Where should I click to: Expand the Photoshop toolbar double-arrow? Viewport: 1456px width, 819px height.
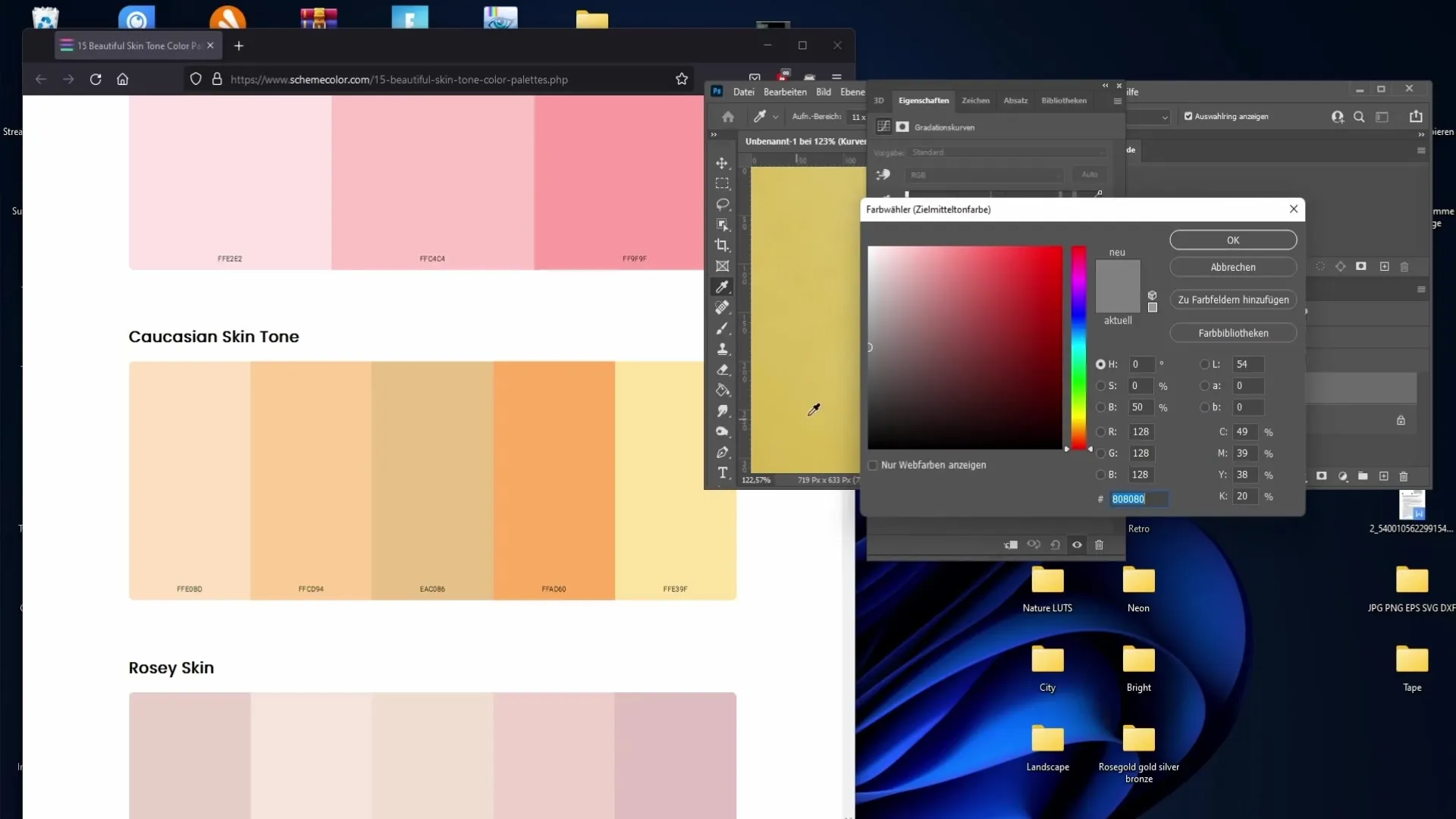(714, 134)
